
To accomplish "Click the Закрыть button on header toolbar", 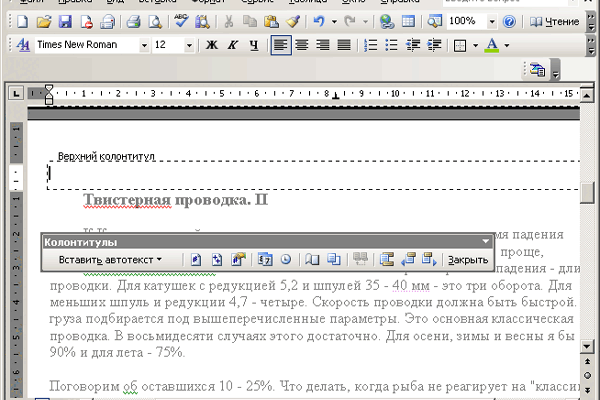I will 468,260.
